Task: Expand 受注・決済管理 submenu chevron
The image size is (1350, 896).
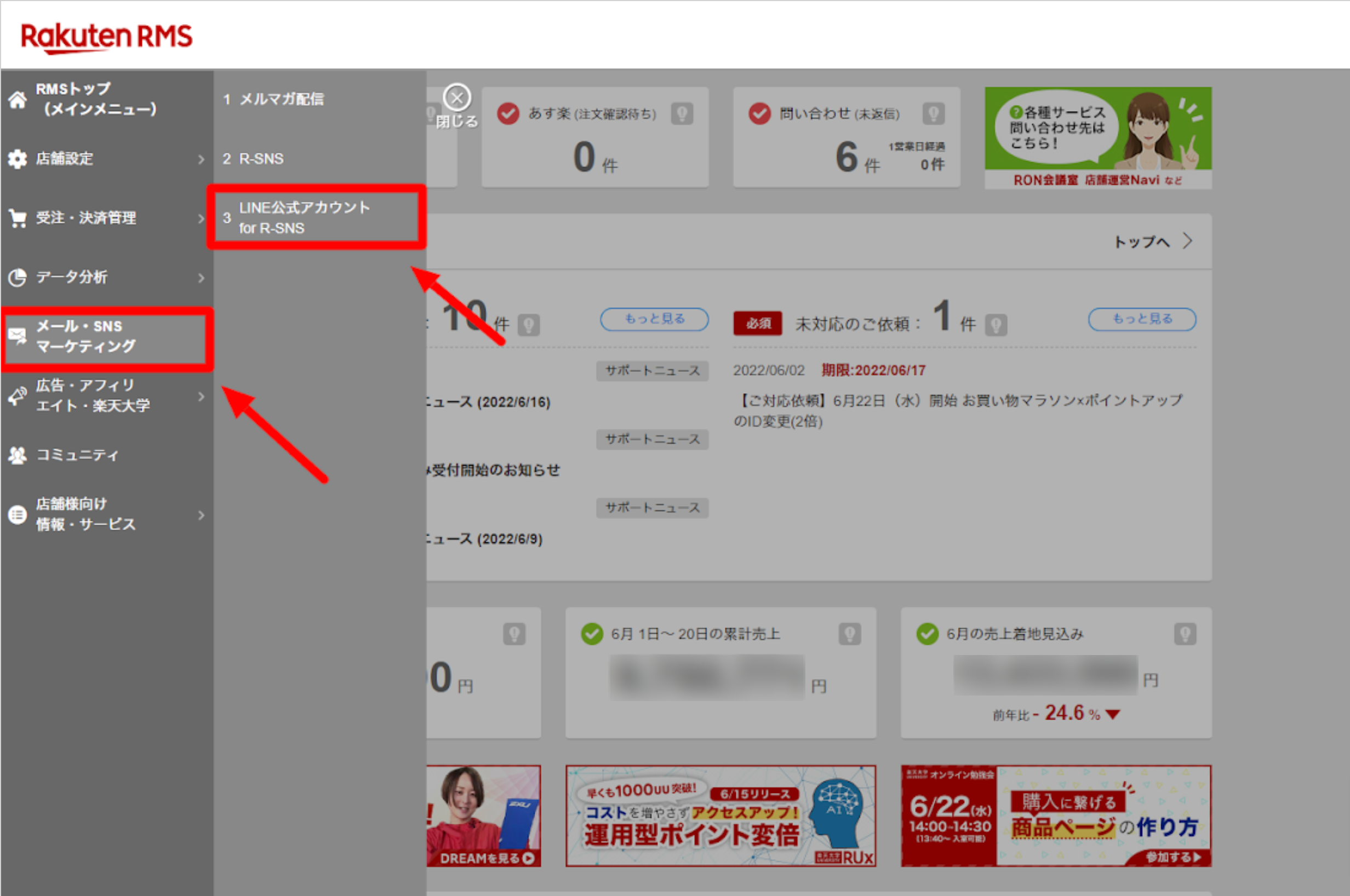Action: point(201,219)
